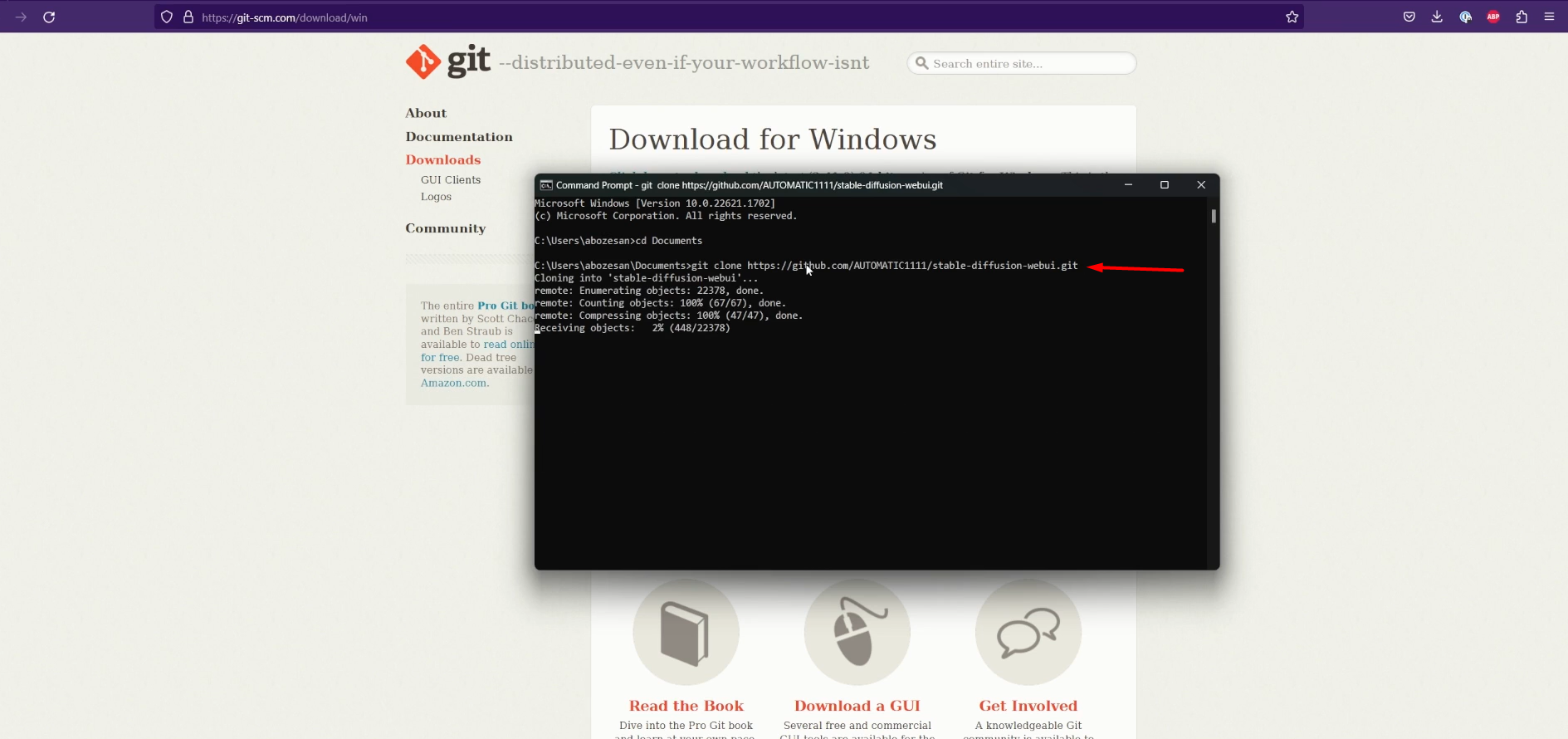
Task: Click the Download a GUI mouse icon
Action: [x=857, y=632]
